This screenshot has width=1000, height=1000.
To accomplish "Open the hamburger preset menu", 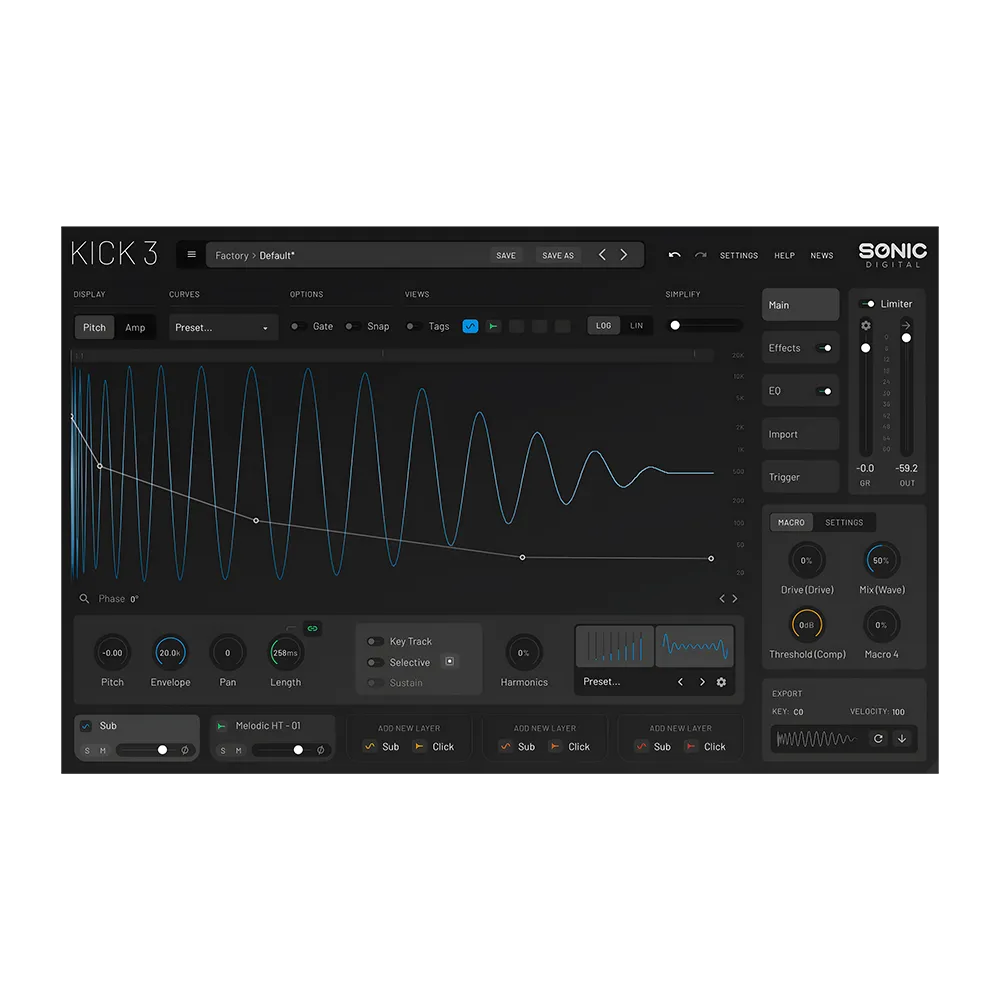I will tap(191, 254).
